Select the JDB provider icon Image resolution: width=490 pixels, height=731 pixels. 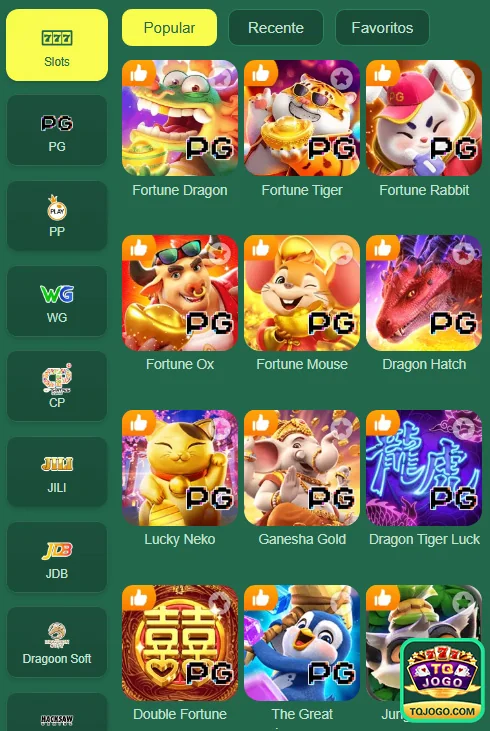point(57,557)
